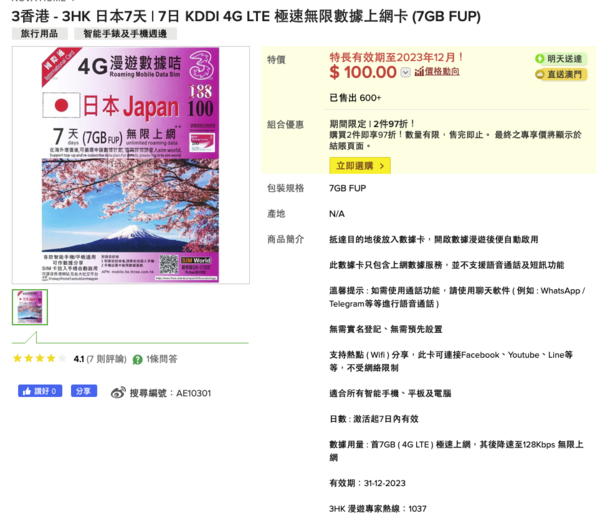Open the 1條問答 Q&A link

[x=161, y=359]
